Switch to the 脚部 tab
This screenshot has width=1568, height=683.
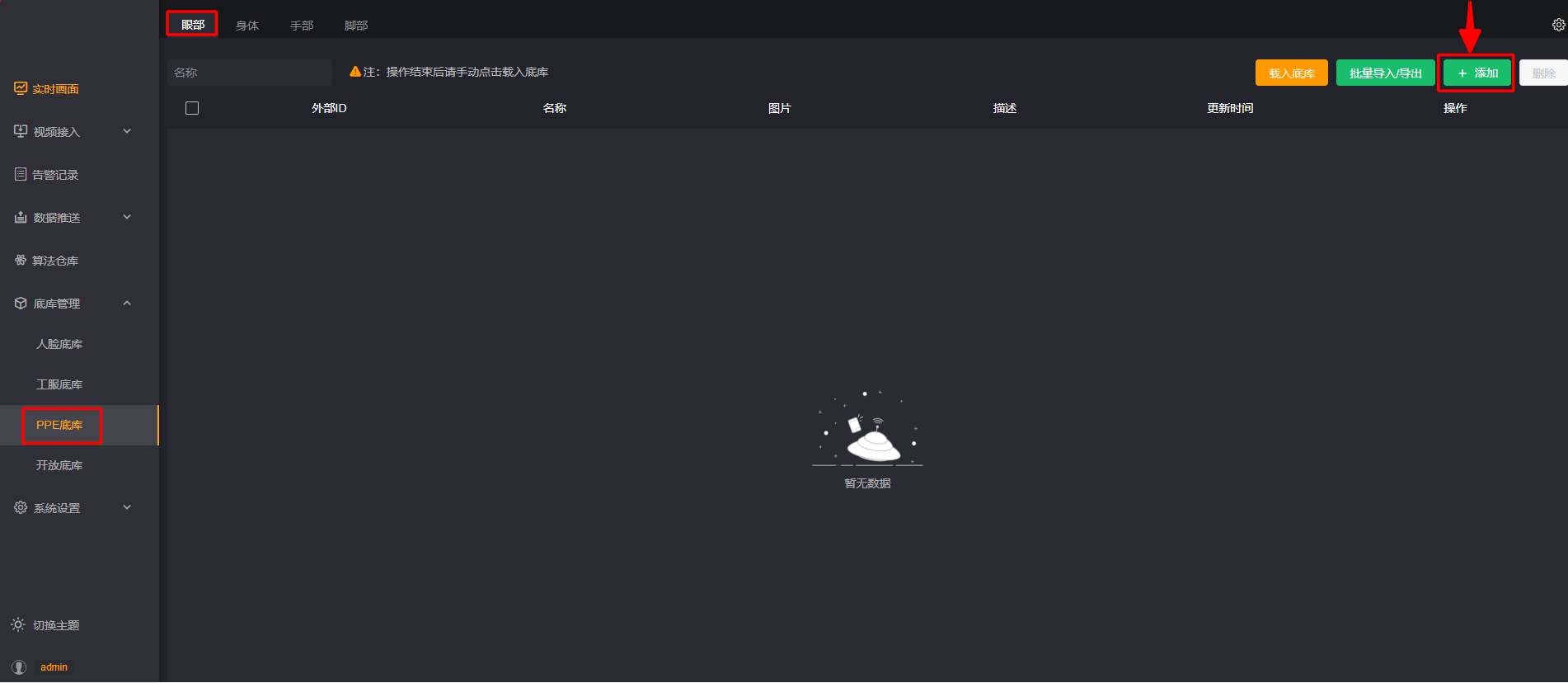(x=356, y=26)
